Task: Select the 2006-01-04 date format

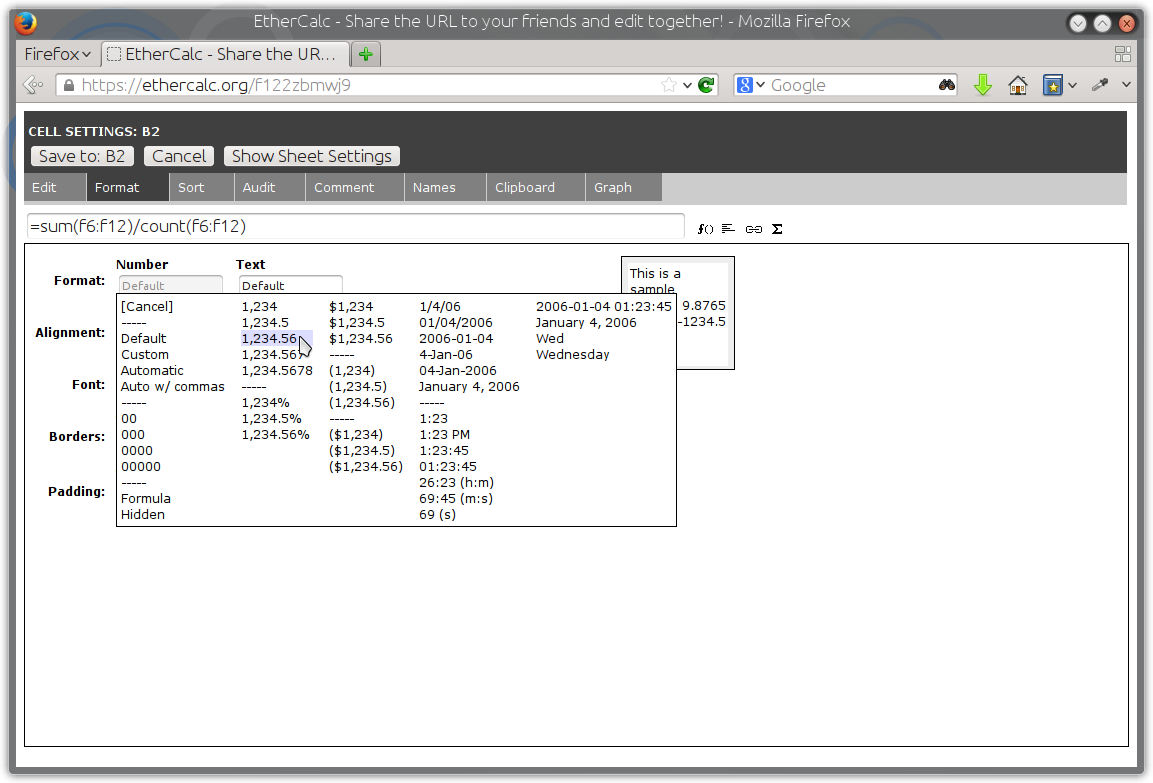Action: click(x=456, y=339)
